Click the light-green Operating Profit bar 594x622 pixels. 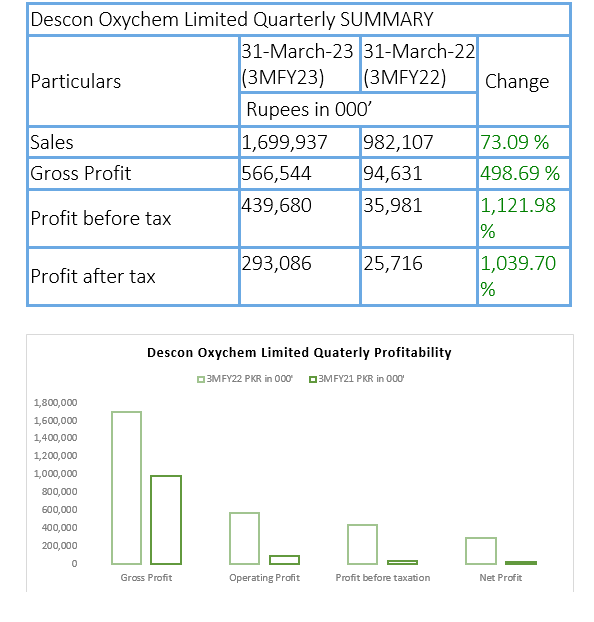tap(244, 538)
